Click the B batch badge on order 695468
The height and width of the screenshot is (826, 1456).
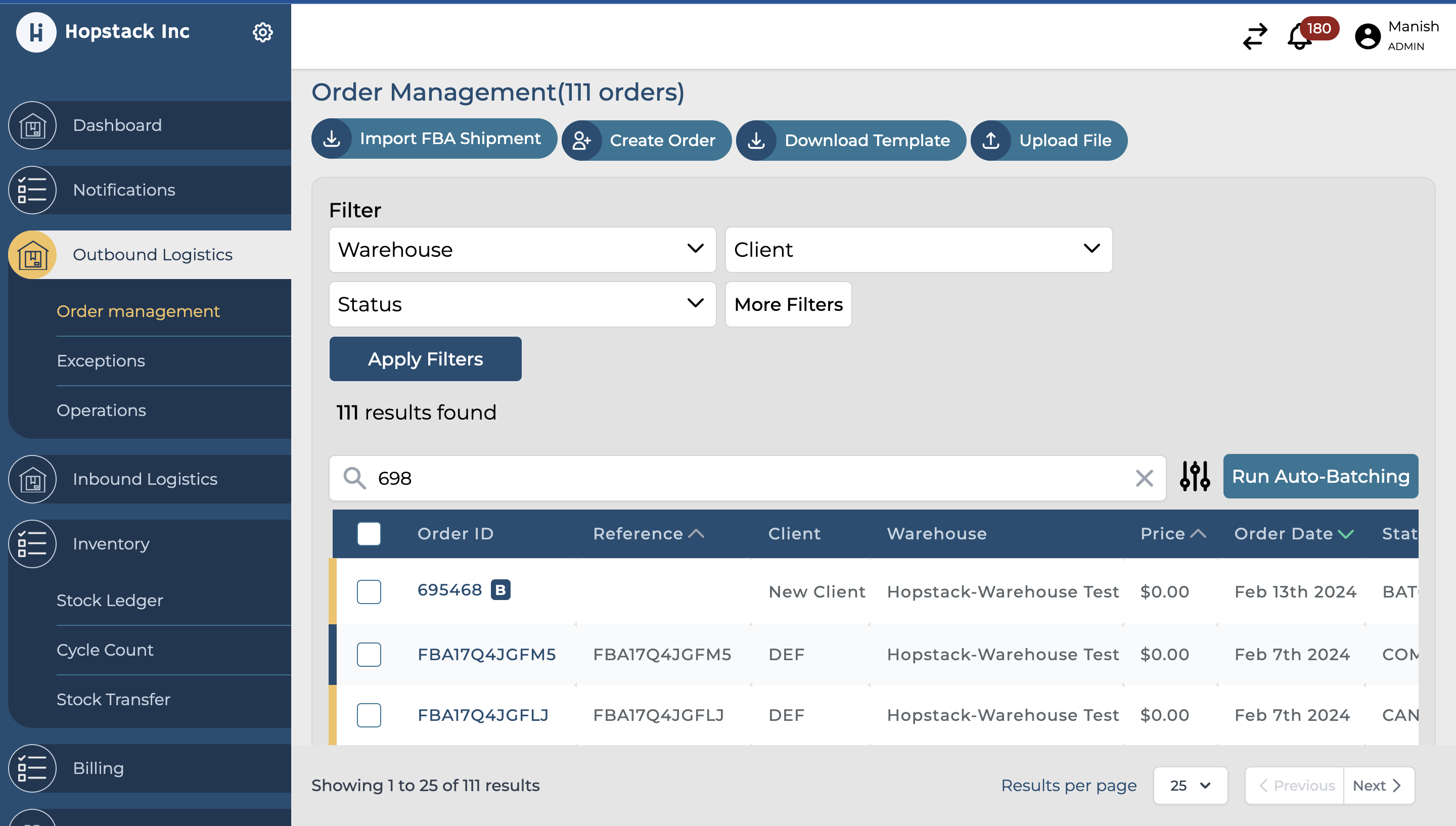click(500, 590)
